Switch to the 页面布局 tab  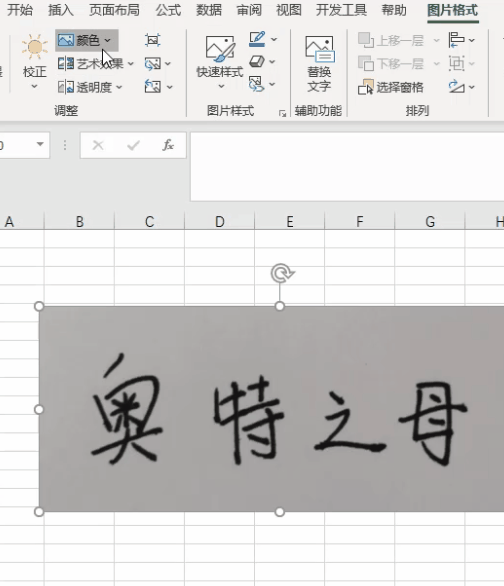point(114,10)
